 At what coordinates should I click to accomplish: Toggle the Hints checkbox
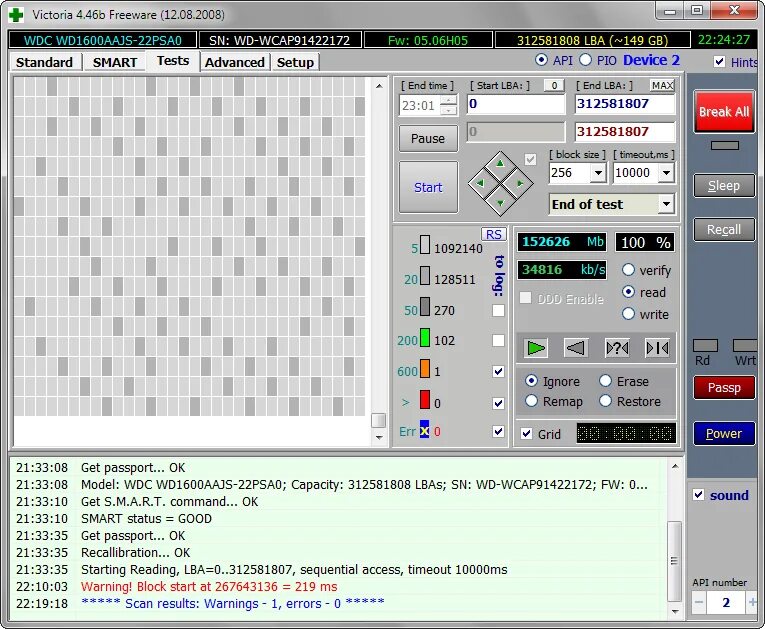[x=719, y=61]
